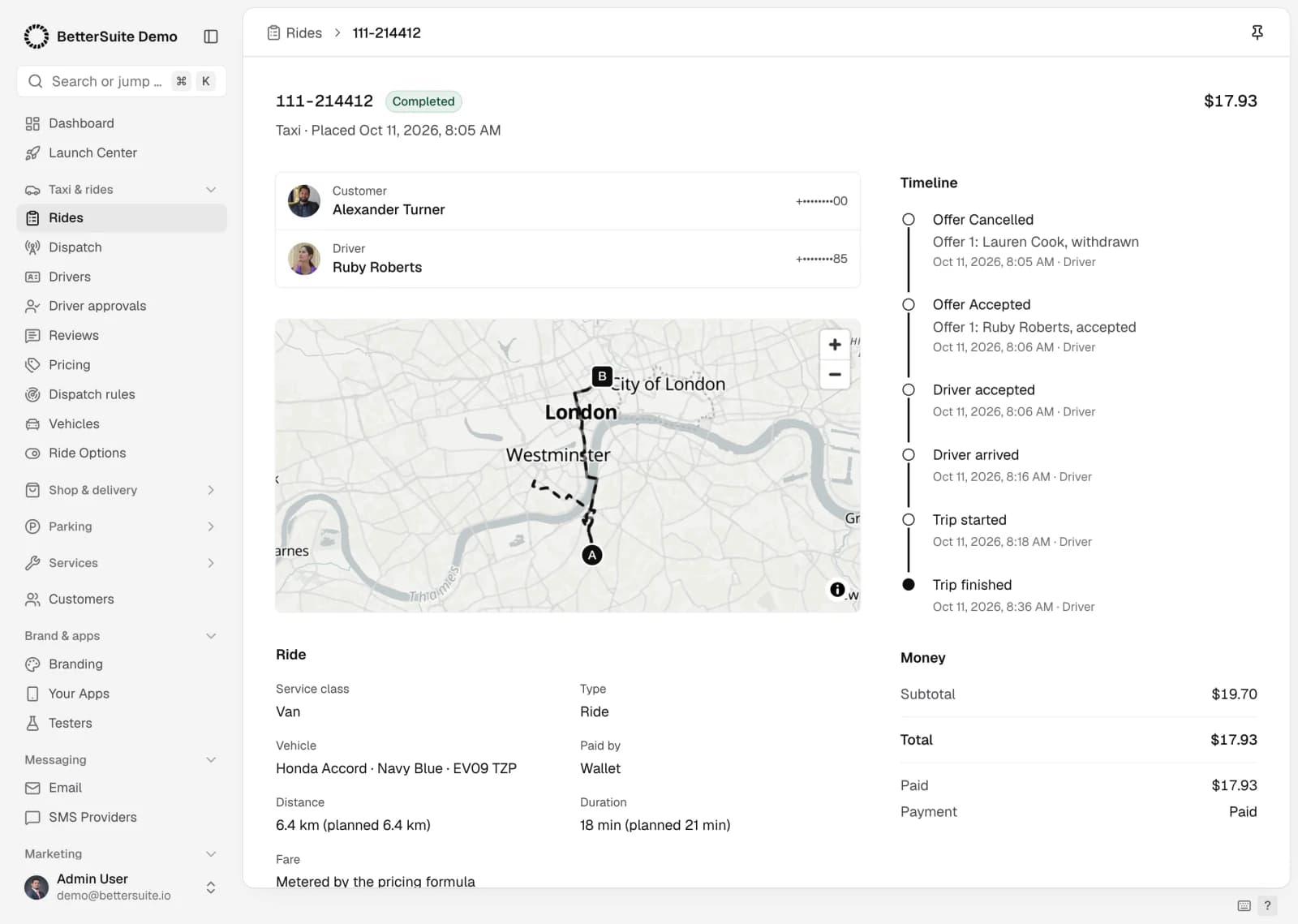Expand the Services section

[211, 563]
